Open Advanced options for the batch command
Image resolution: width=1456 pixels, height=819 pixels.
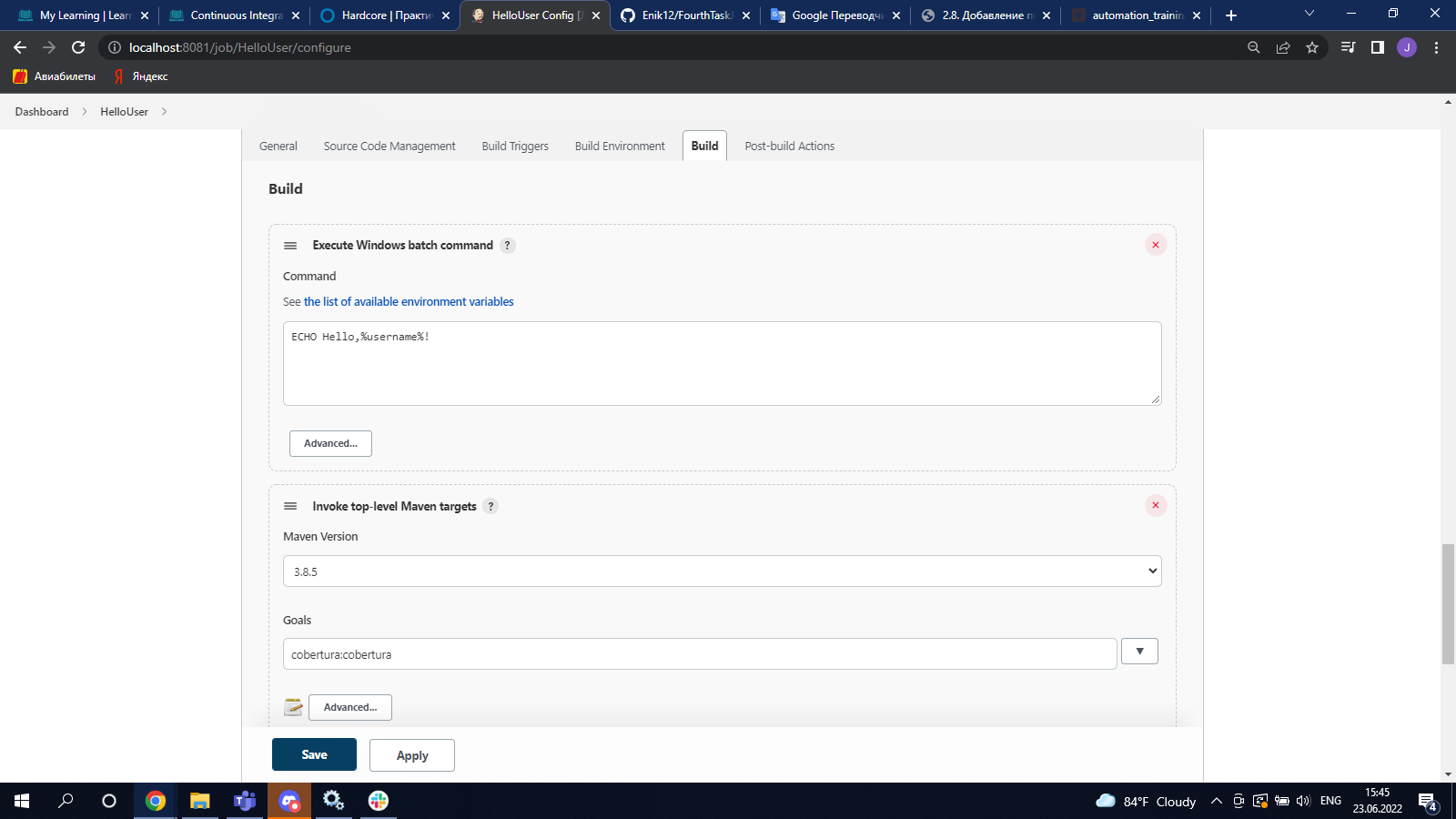(330, 443)
